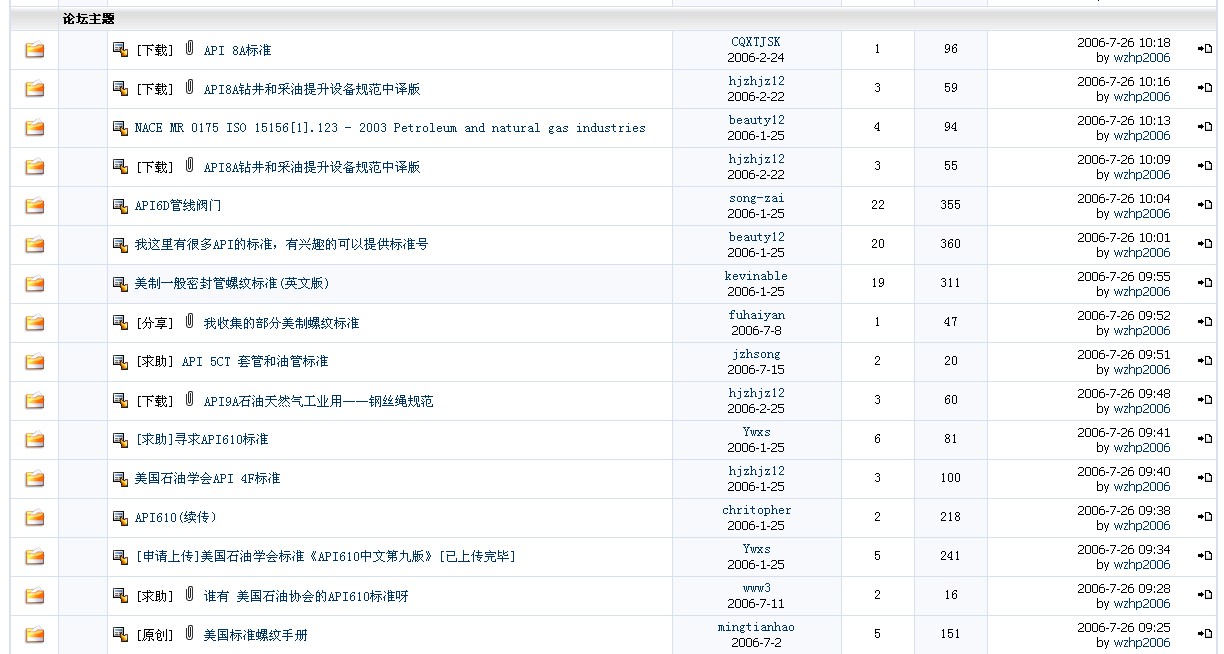Open thread API610(续传)
The height and width of the screenshot is (654, 1224).
pos(175,518)
